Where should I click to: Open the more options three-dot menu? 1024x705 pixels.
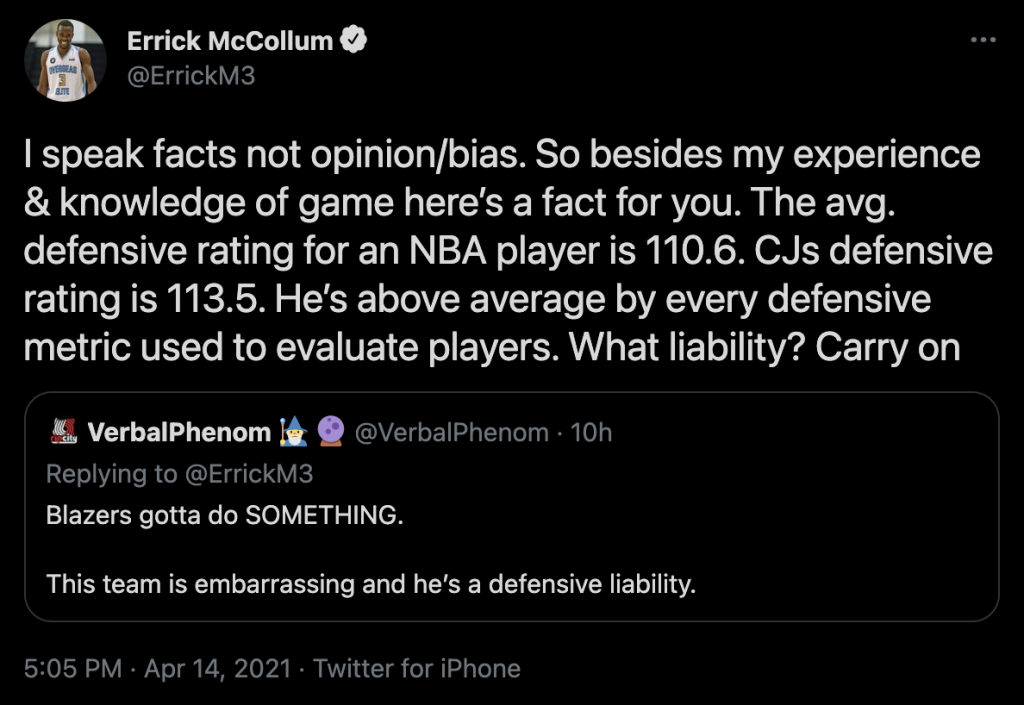click(984, 40)
